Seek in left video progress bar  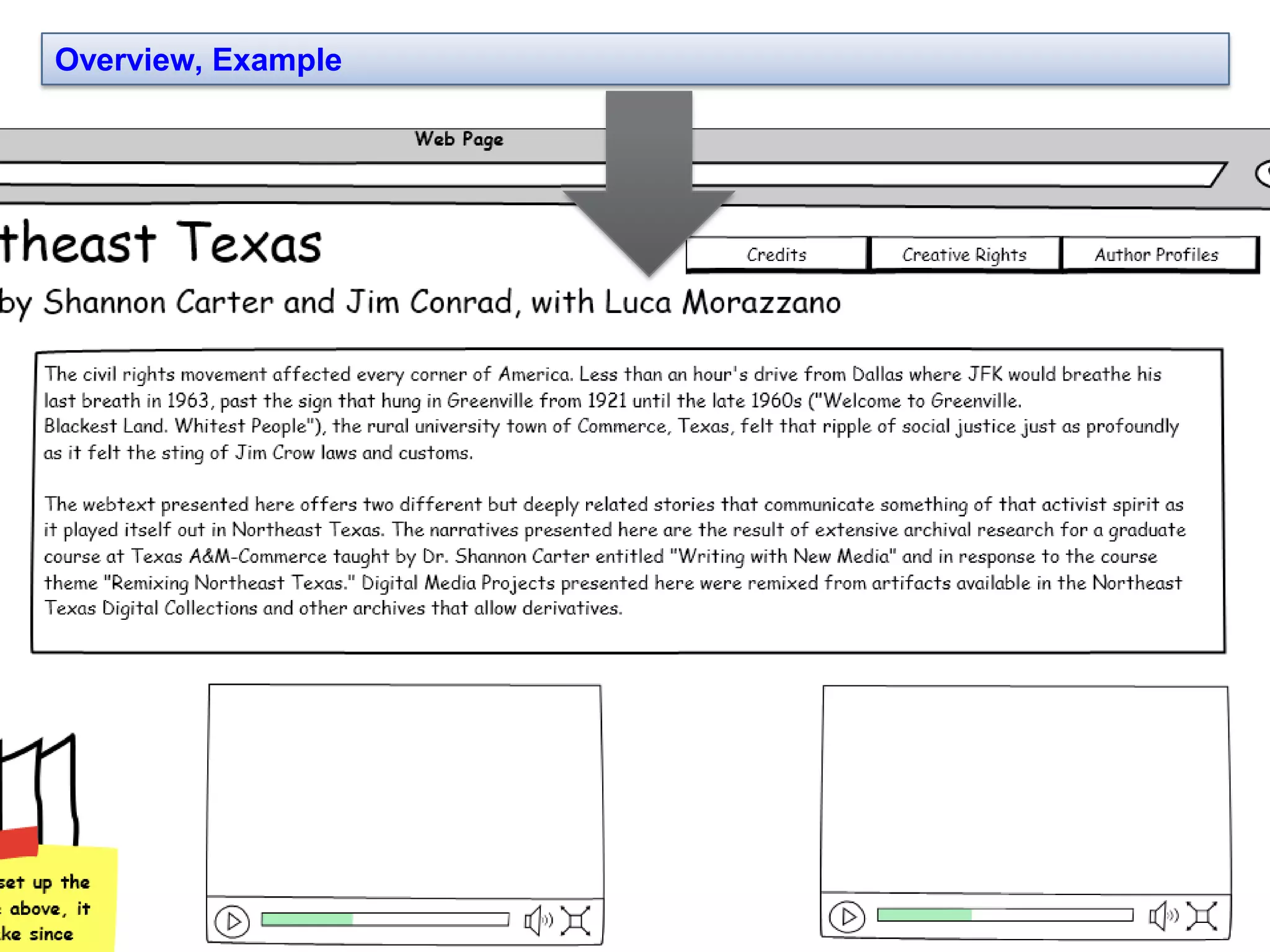[x=385, y=919]
